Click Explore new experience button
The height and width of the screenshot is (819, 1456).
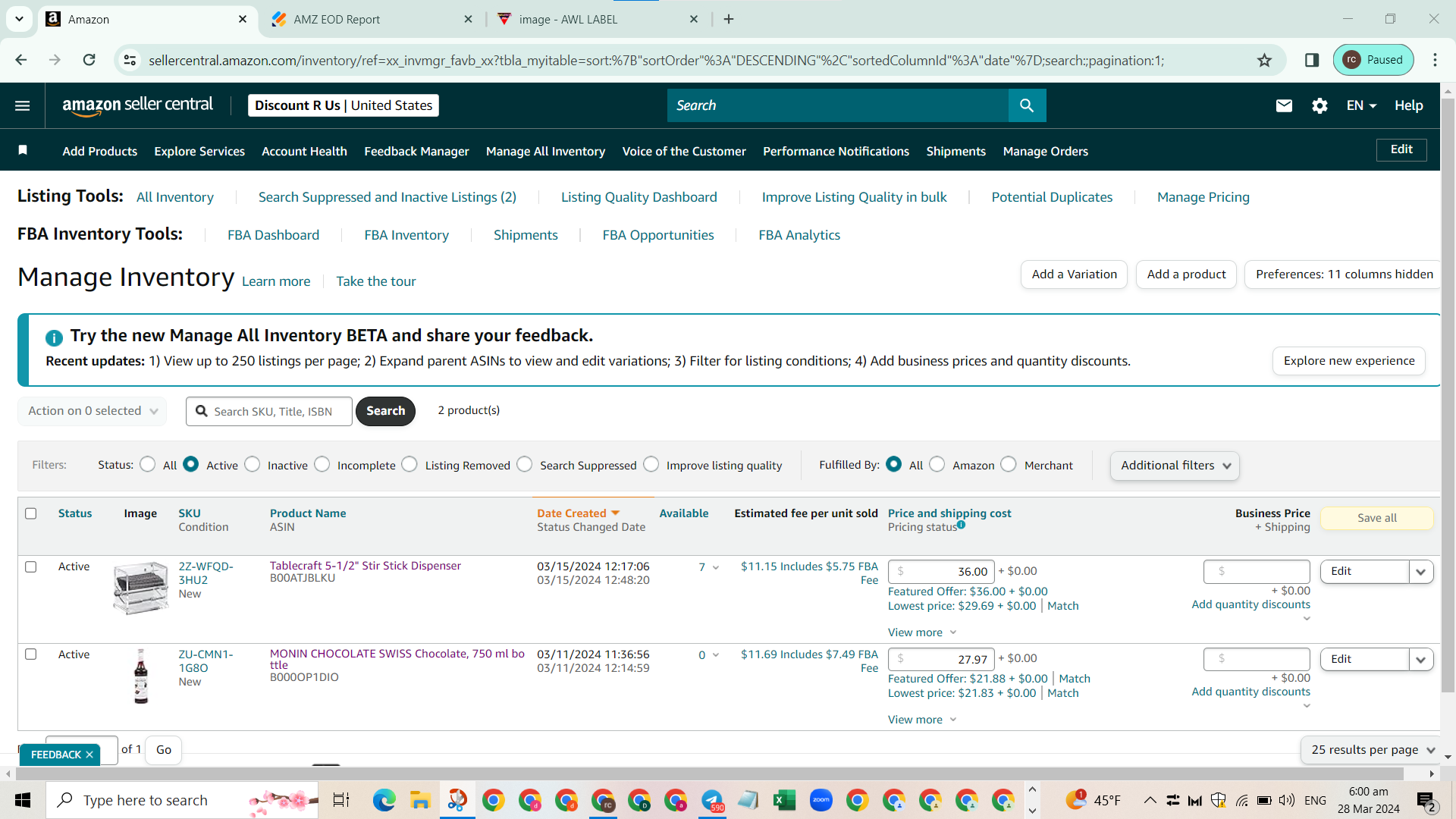tap(1349, 361)
